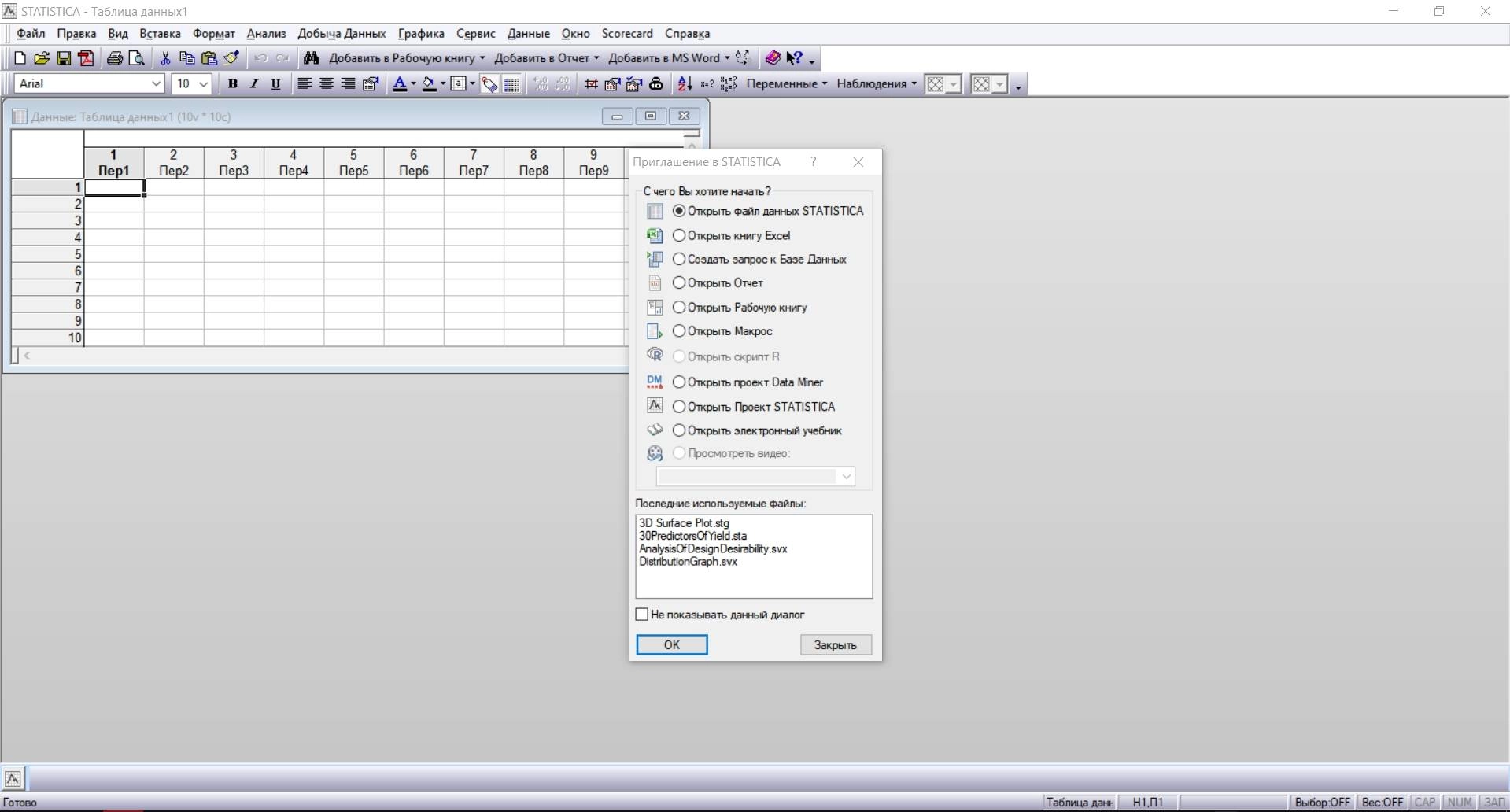Export to PDF using the red PDF icon
The width and height of the screenshot is (1510, 812).
pos(86,58)
